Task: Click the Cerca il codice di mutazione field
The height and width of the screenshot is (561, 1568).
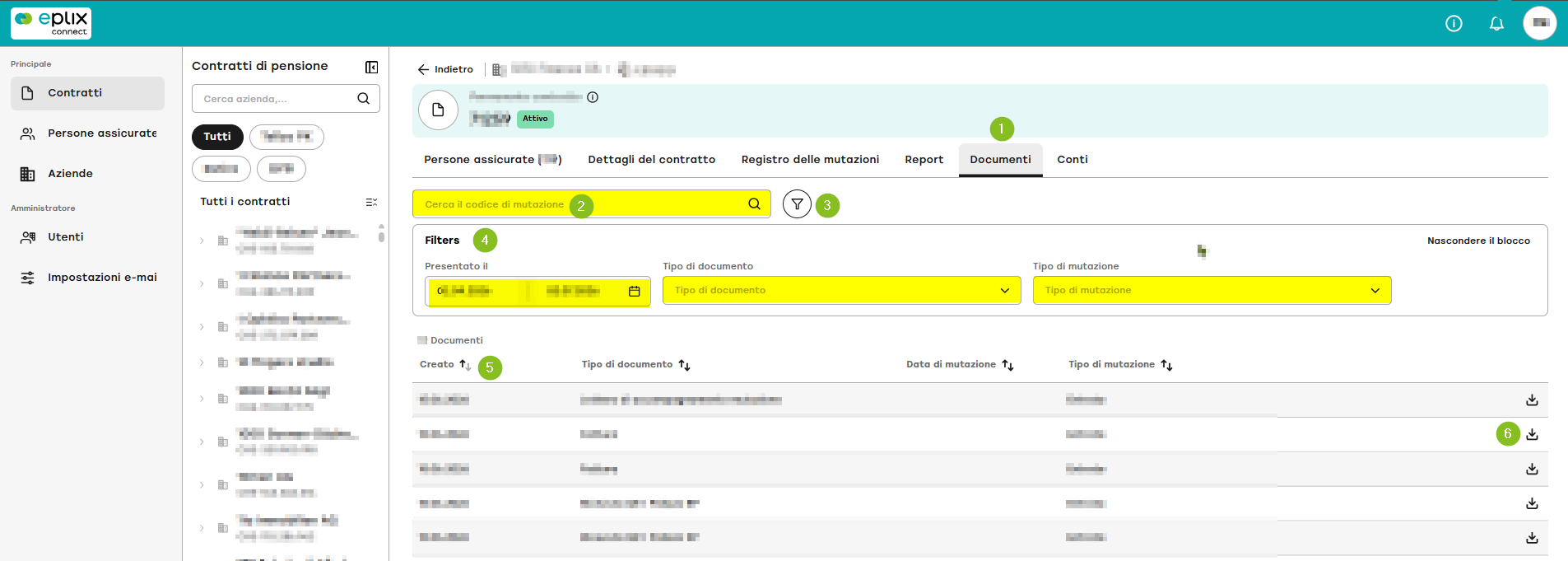Action: [x=591, y=204]
